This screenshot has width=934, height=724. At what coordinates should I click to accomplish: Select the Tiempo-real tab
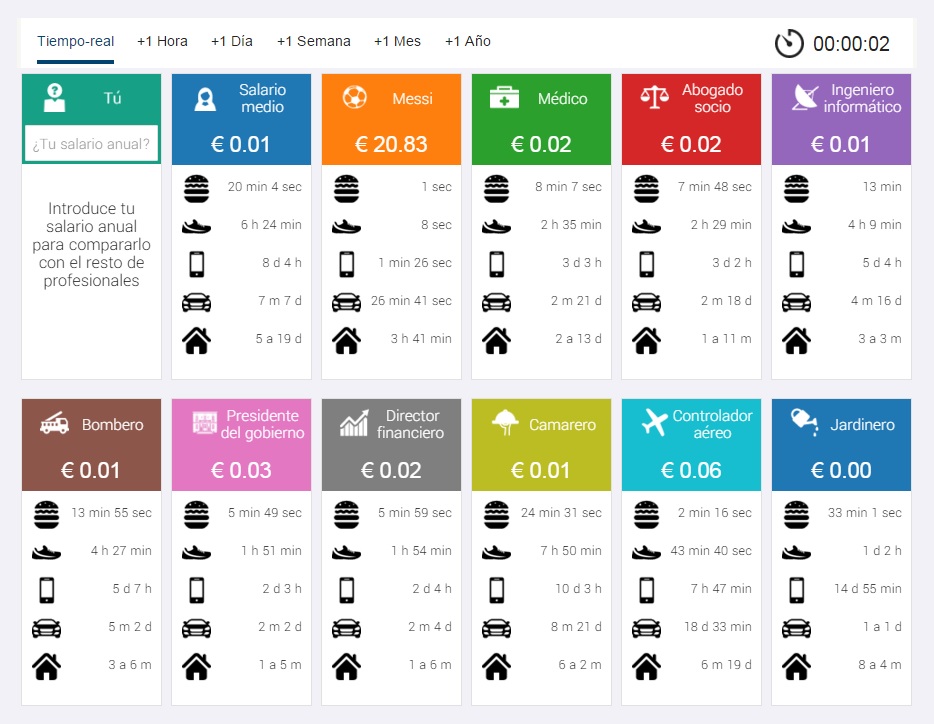pos(75,42)
